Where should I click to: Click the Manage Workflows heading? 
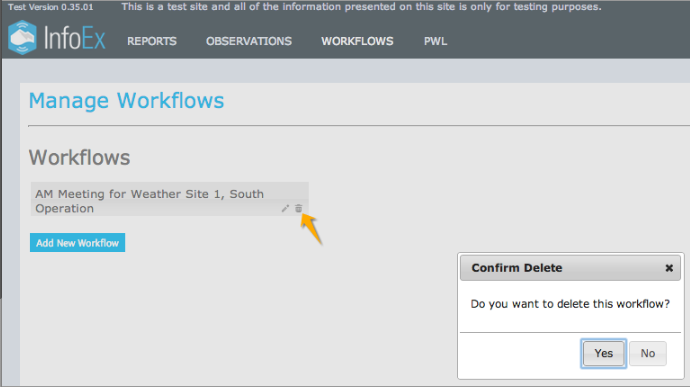click(126, 100)
